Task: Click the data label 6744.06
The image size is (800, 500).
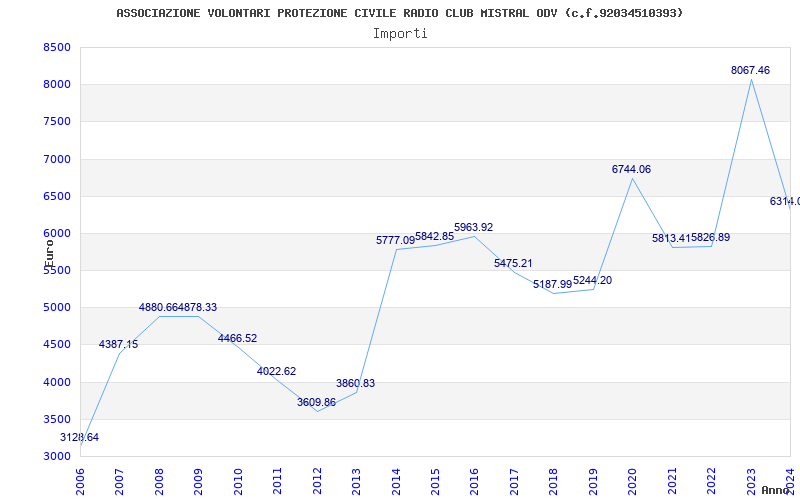Action: (x=631, y=169)
